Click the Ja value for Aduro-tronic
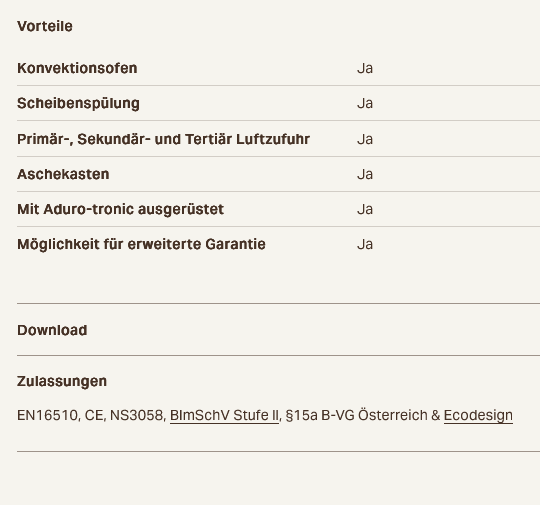Screen dimensions: 540x505 [x=365, y=209]
